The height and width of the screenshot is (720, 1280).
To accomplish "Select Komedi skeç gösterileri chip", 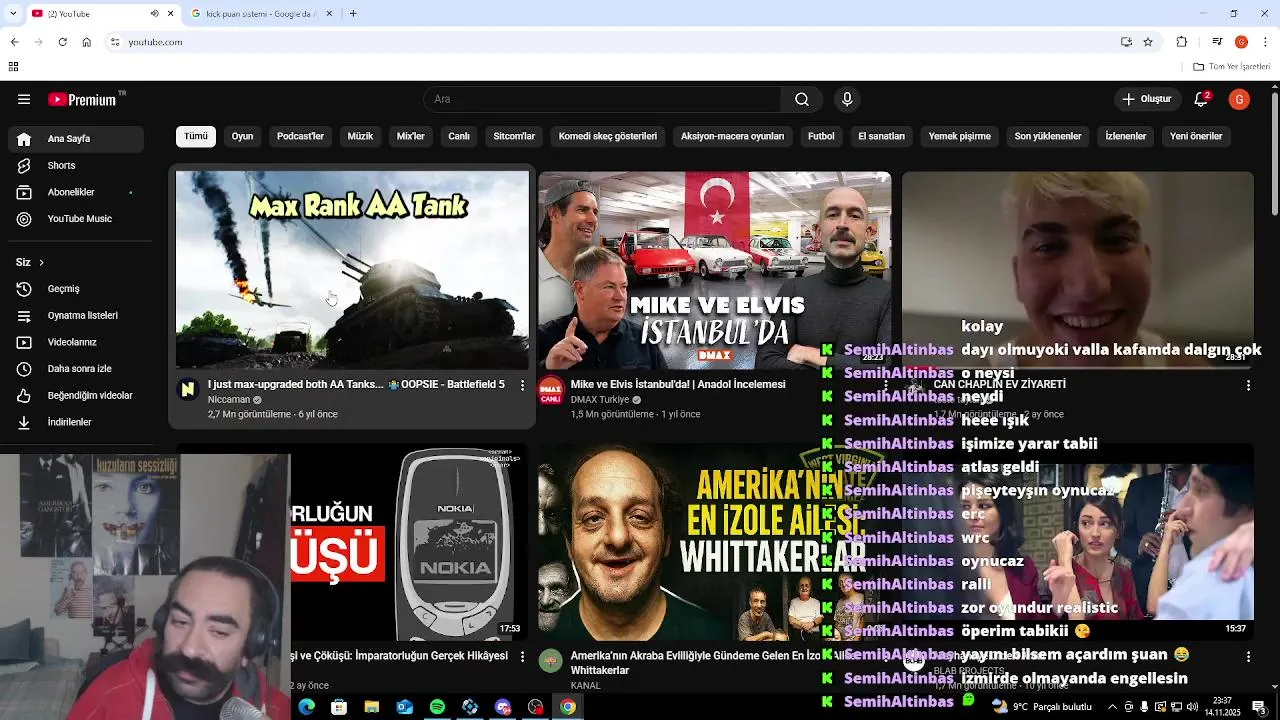I will click(608, 136).
